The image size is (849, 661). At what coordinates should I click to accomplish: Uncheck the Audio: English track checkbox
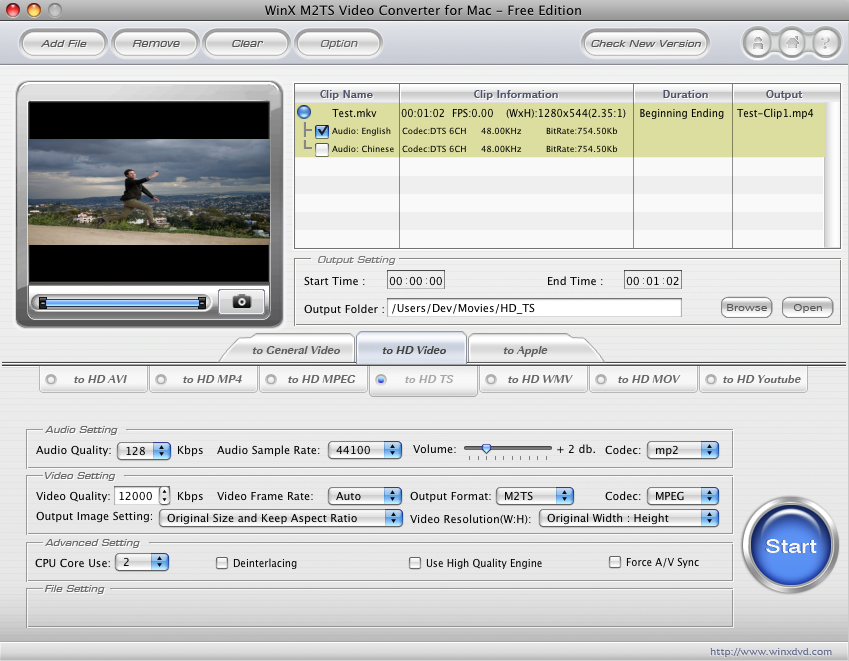[x=322, y=131]
